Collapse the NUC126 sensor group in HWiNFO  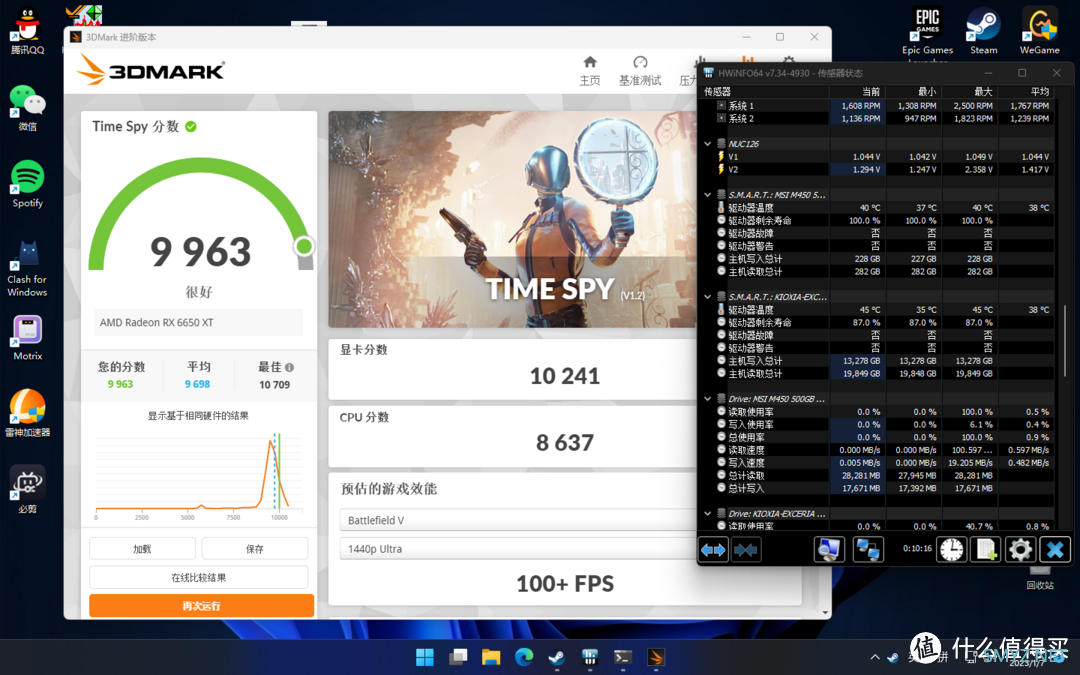[x=707, y=144]
